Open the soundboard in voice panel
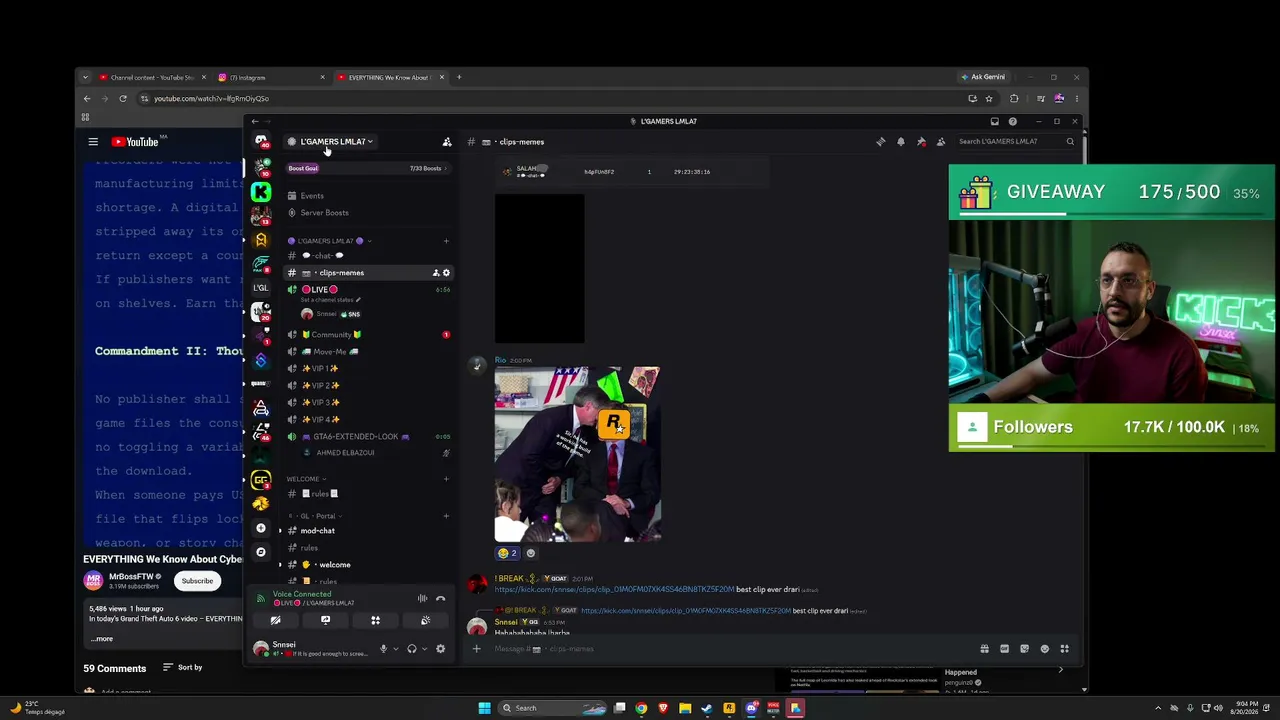Viewport: 1280px width, 720px height. tap(425, 620)
